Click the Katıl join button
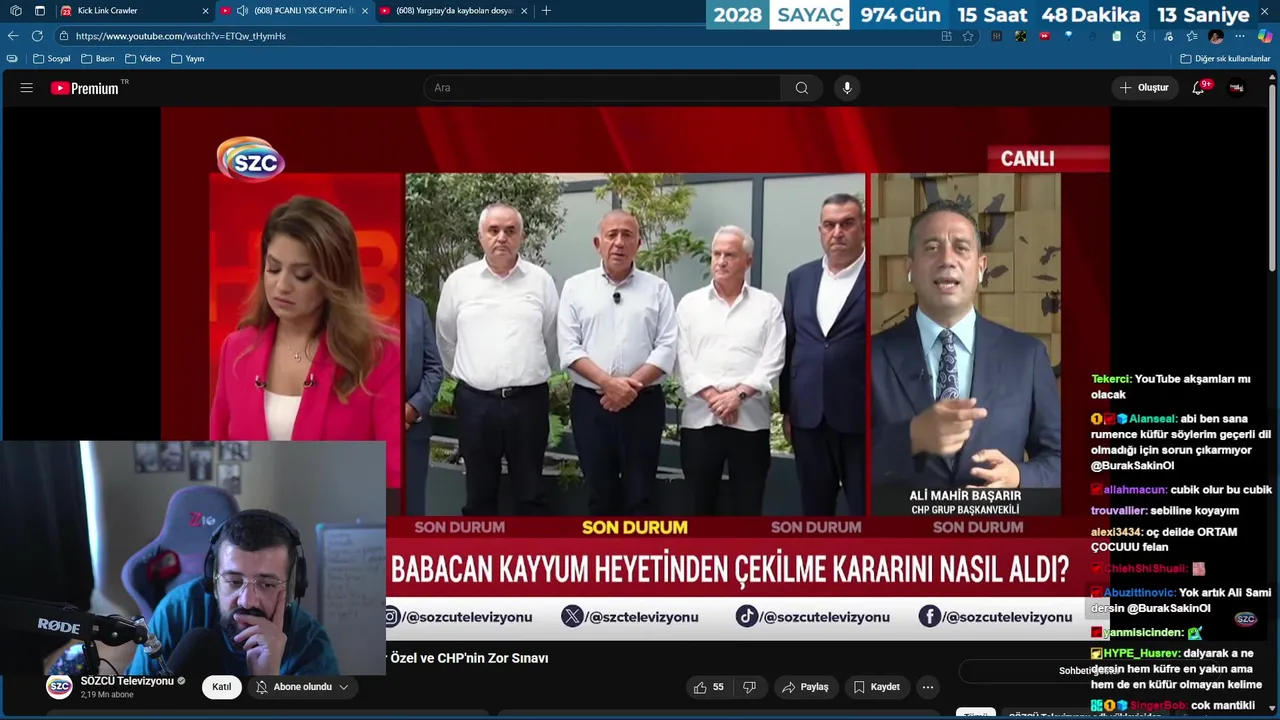The image size is (1280, 720). pyautogui.click(x=222, y=687)
